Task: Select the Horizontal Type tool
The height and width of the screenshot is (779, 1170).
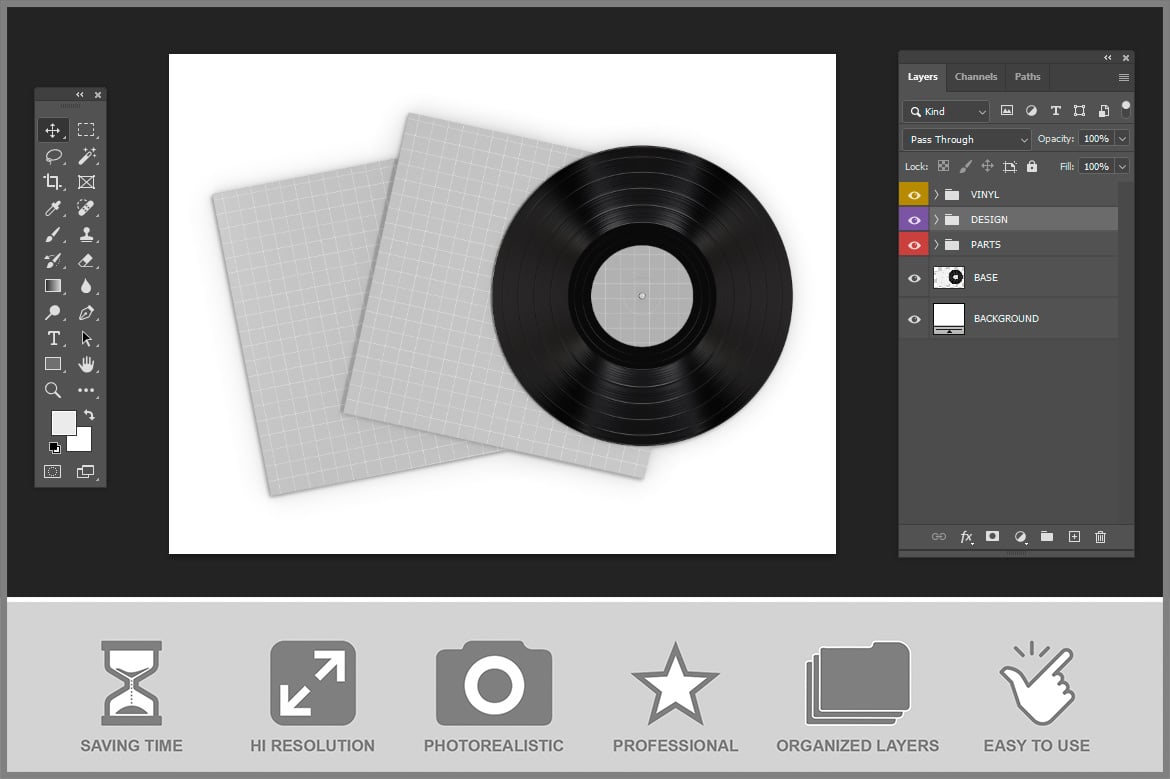Action: click(53, 338)
